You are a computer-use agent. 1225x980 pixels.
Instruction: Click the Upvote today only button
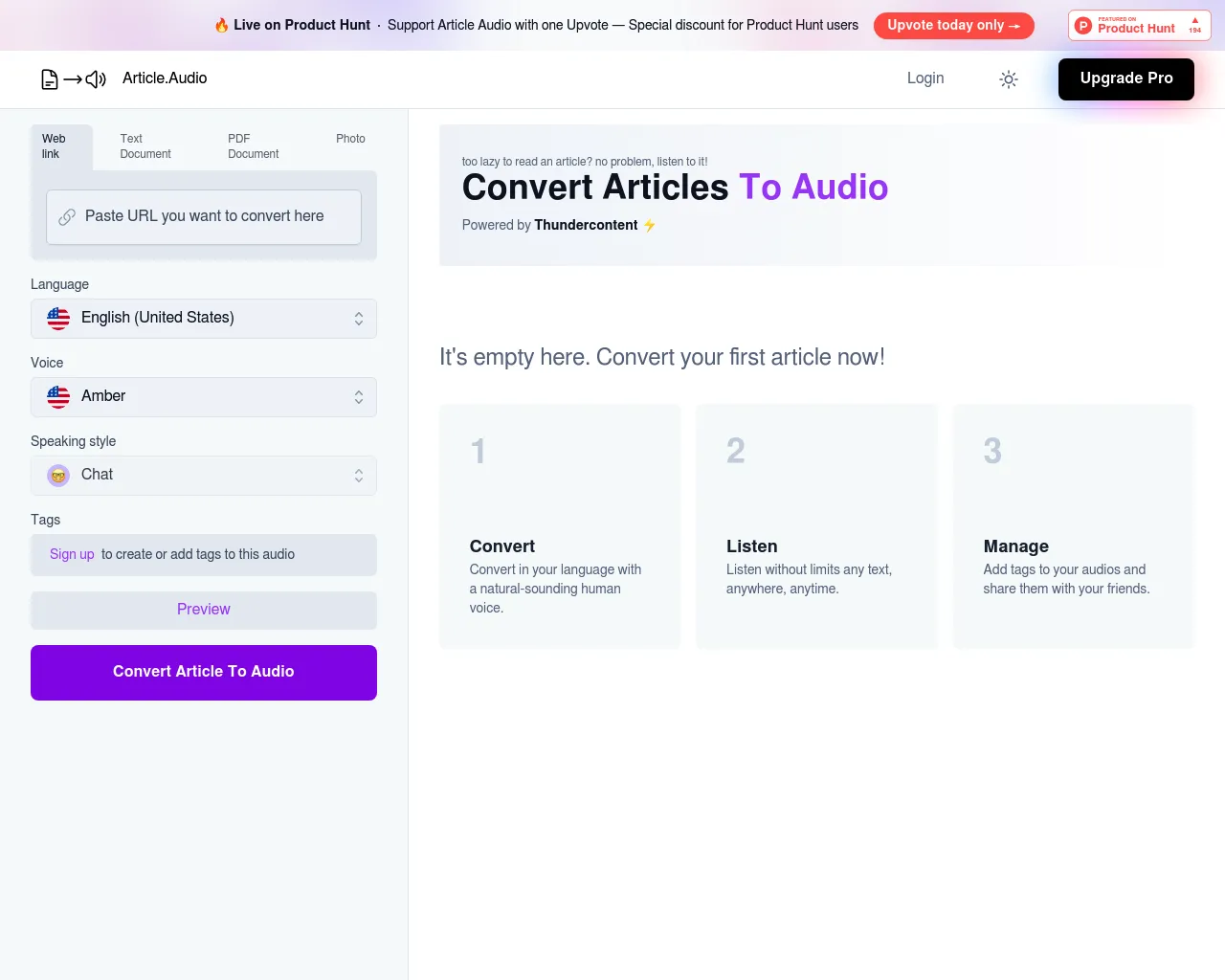coord(954,25)
